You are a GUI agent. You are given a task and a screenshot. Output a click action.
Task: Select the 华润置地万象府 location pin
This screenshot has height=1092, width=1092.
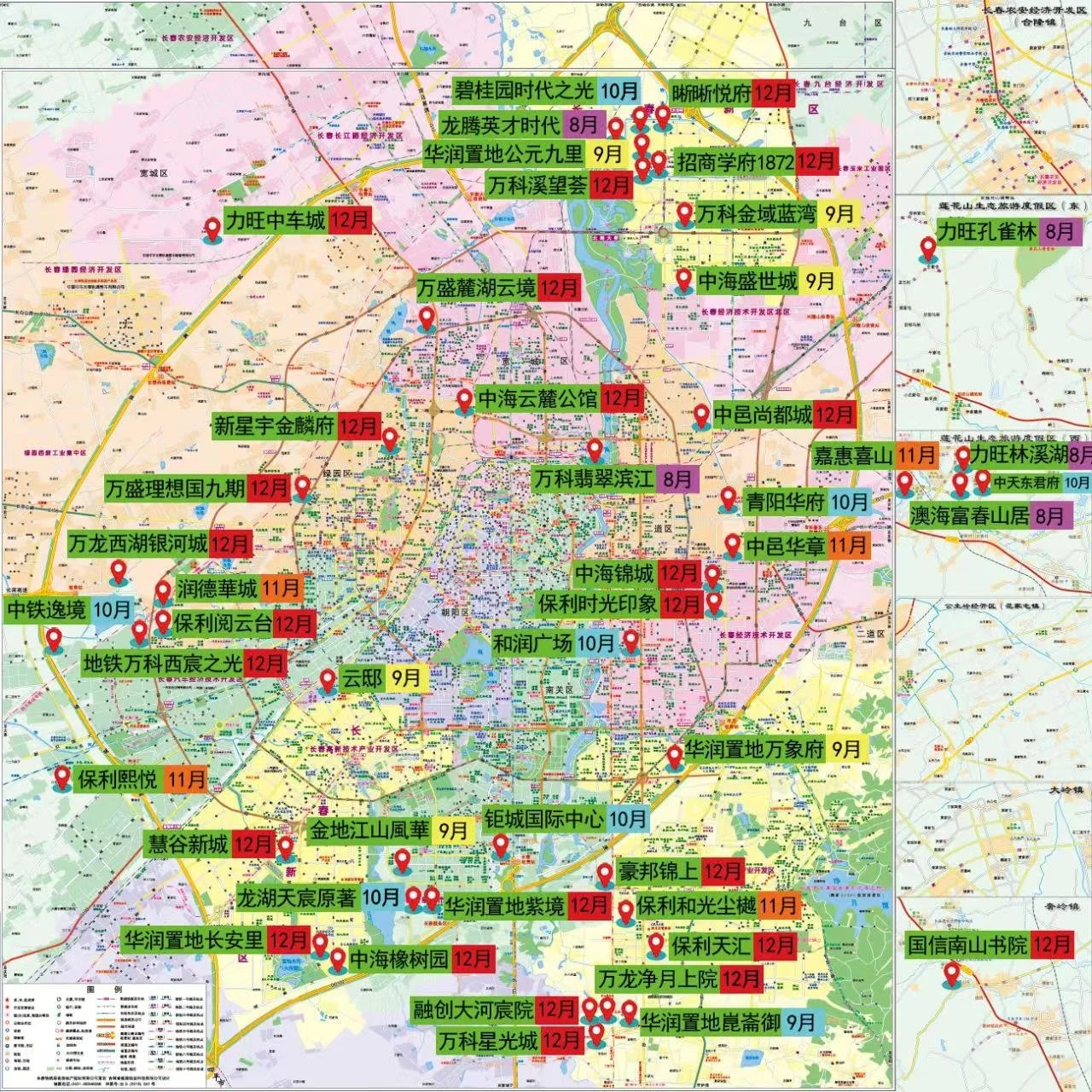pos(674,756)
